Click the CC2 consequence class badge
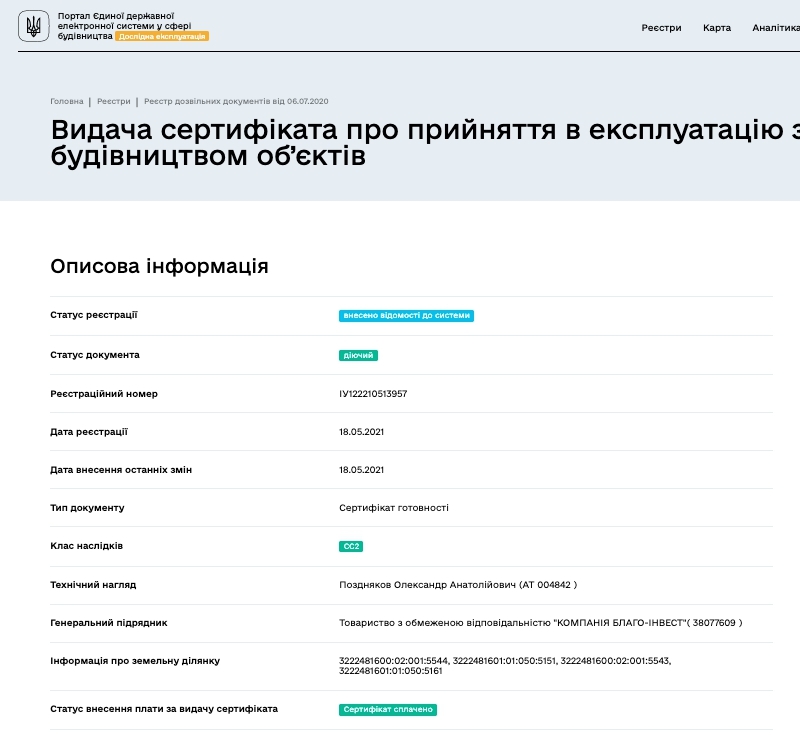The image size is (800, 735). (x=351, y=546)
